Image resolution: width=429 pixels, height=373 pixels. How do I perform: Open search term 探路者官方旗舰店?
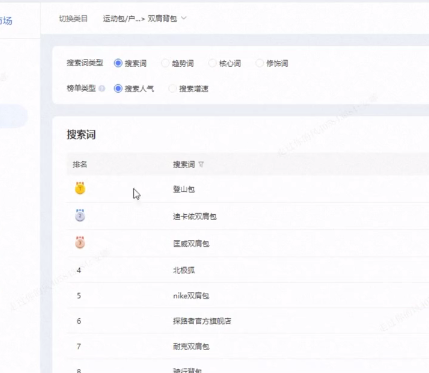[x=202, y=321]
